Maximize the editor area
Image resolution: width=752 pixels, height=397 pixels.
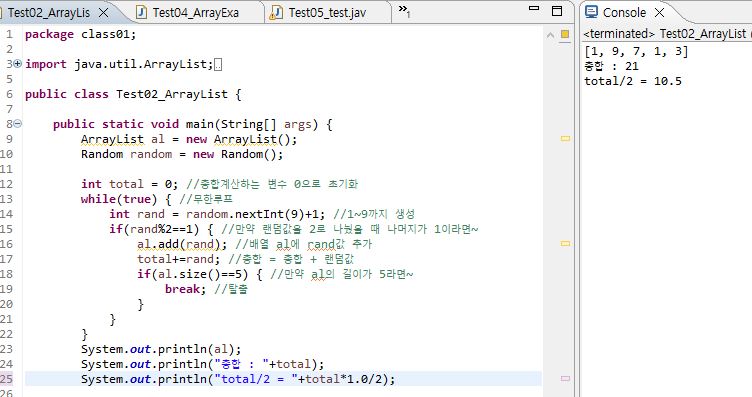coord(557,11)
